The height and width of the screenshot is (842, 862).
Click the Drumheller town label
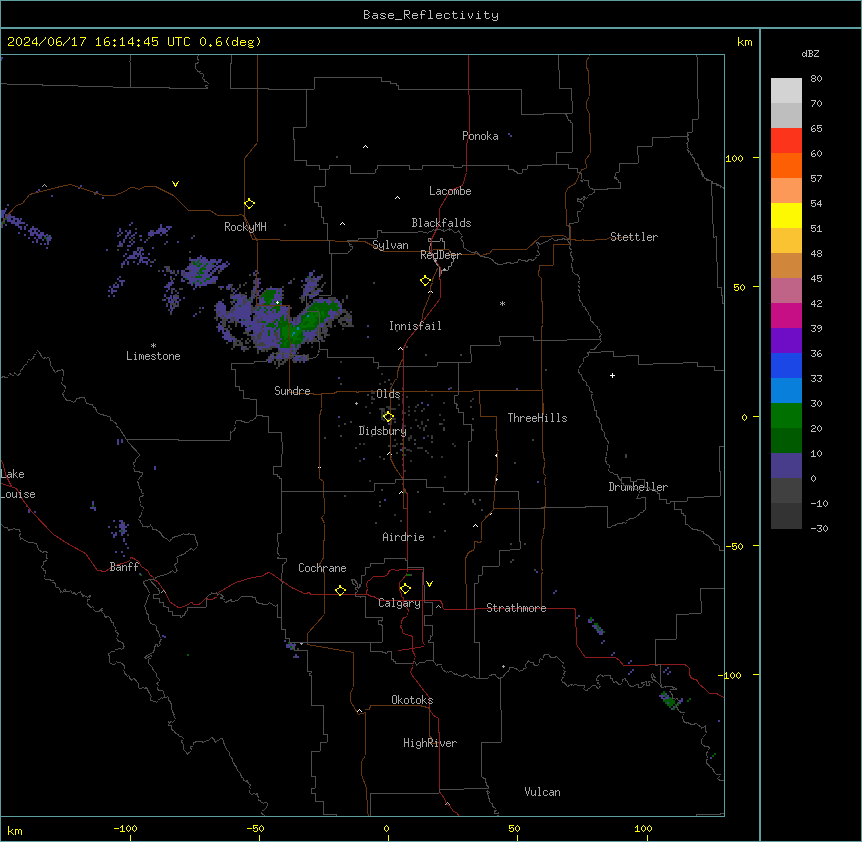click(638, 487)
